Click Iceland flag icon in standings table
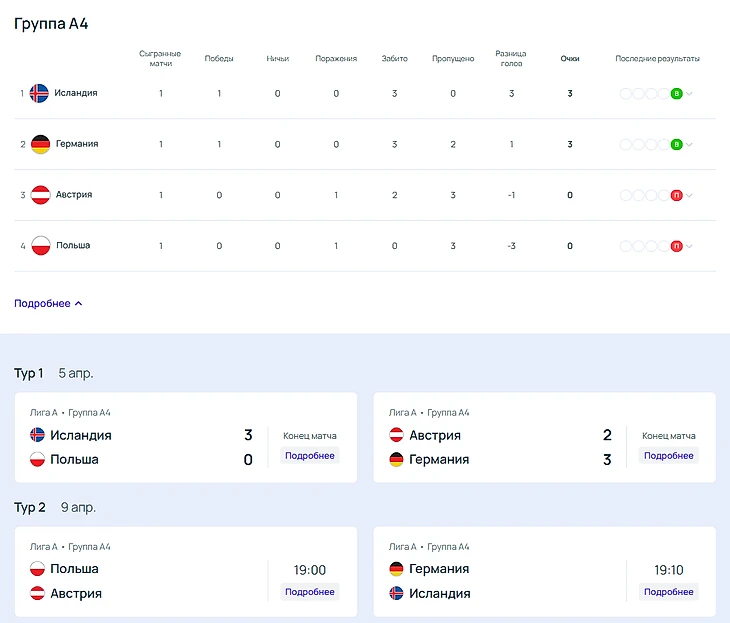 tap(40, 93)
